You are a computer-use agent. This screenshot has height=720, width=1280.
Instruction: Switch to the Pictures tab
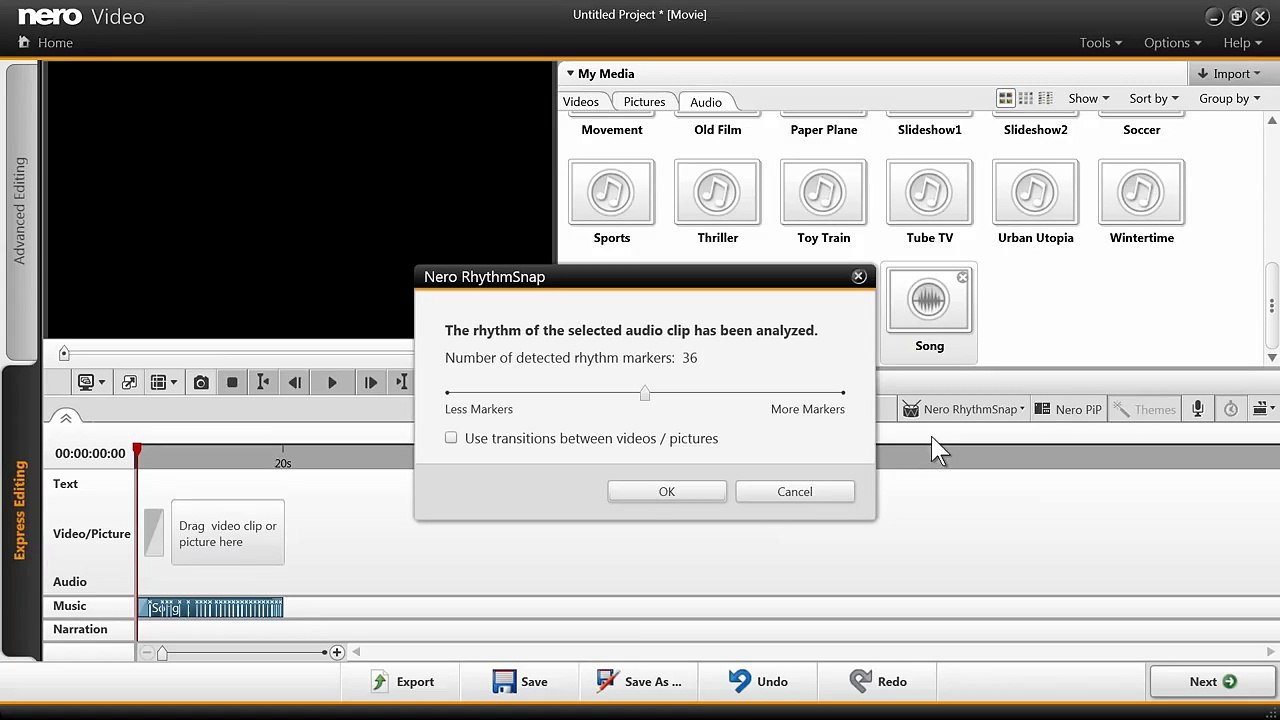pyautogui.click(x=644, y=102)
